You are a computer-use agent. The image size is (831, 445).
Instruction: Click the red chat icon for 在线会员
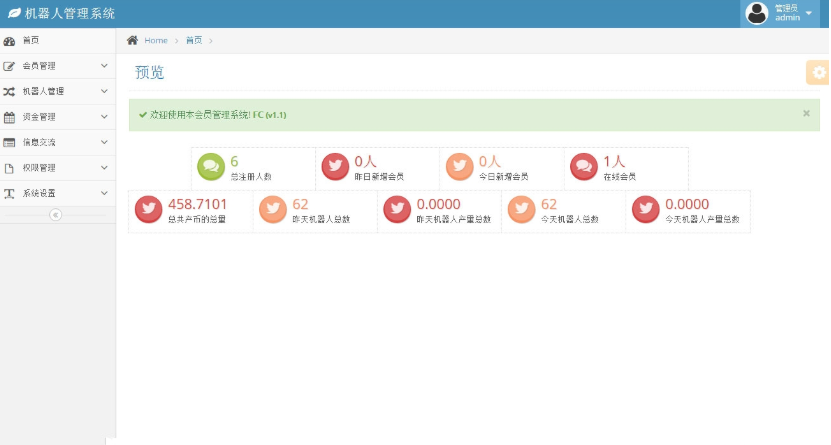tap(584, 166)
